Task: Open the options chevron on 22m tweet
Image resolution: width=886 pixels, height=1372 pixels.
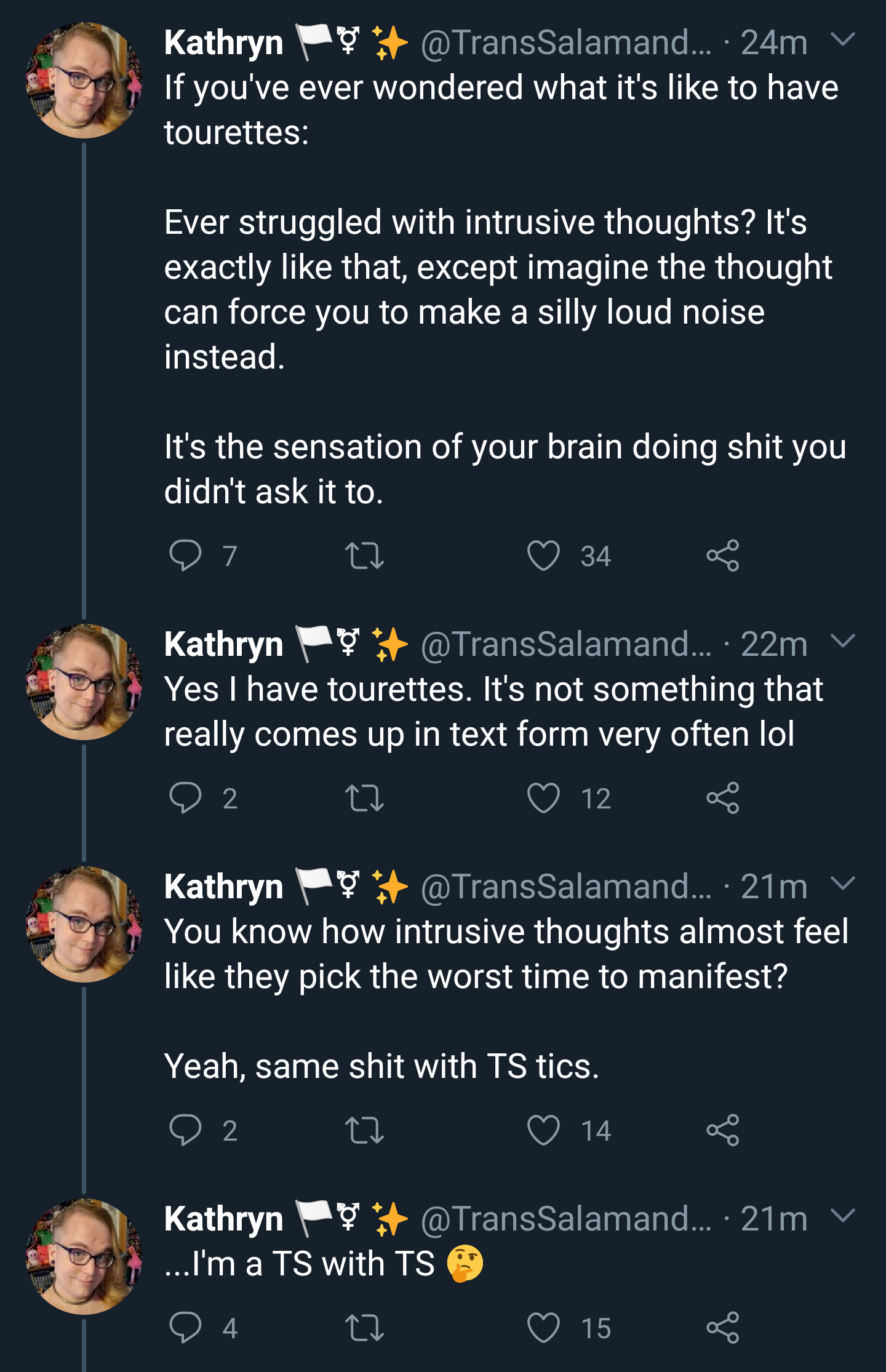Action: coord(843,642)
